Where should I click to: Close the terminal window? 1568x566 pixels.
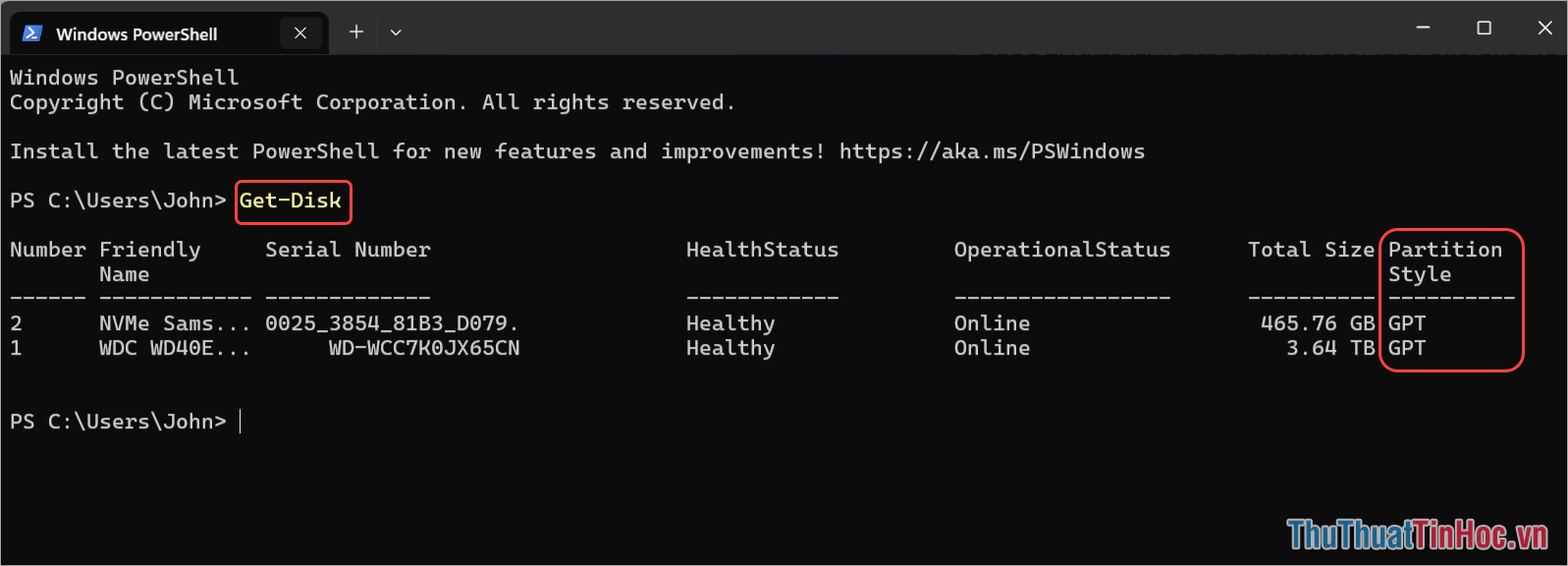click(1544, 28)
